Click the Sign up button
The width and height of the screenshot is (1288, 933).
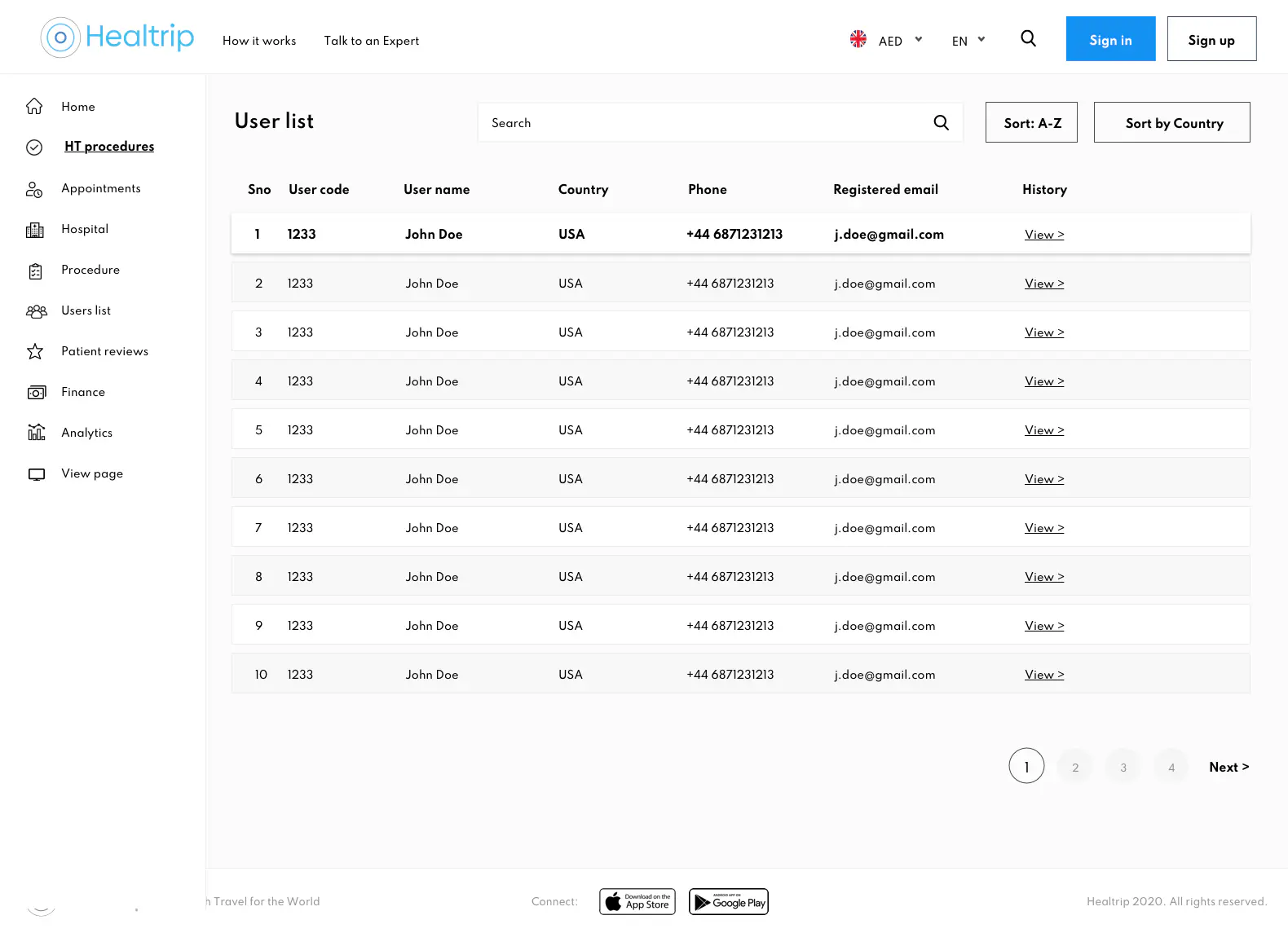1211,38
